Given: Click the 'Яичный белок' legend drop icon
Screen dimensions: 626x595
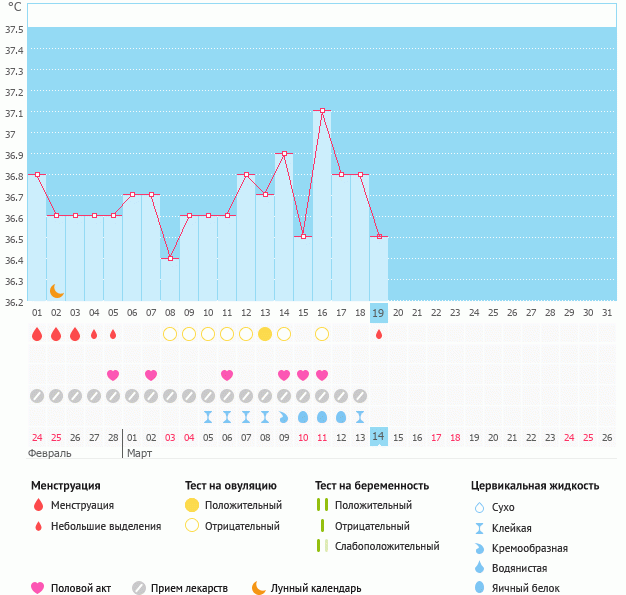Looking at the screenshot, I should (480, 588).
